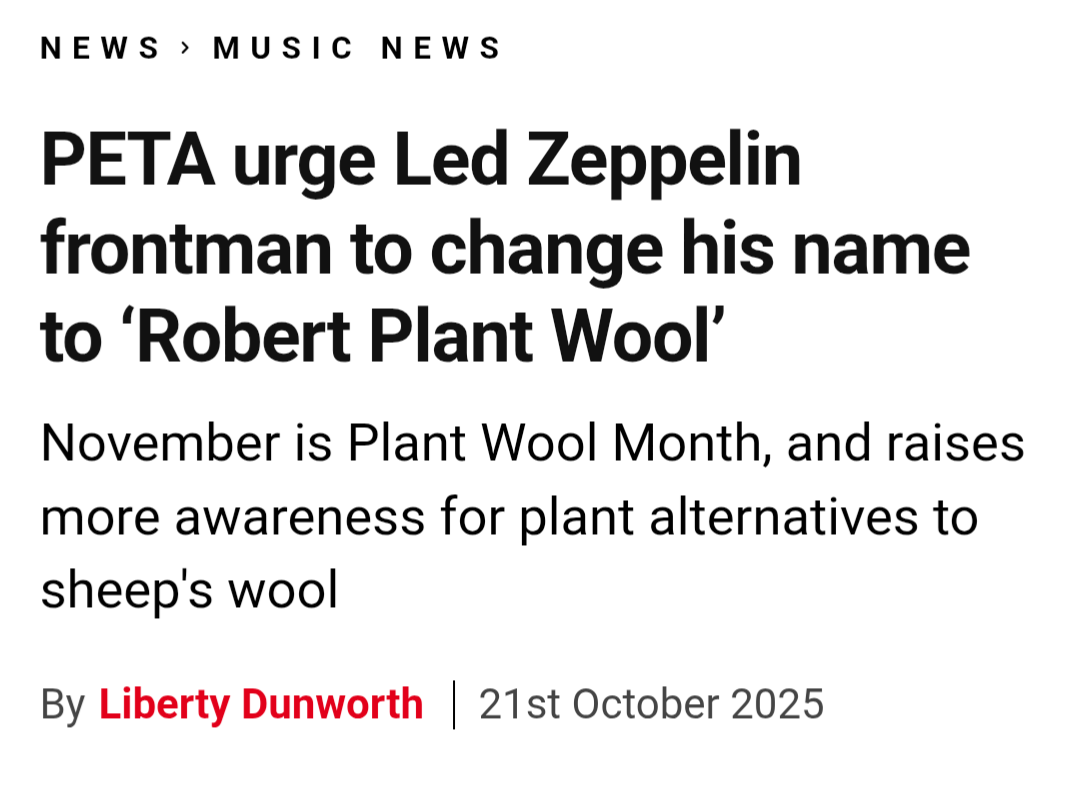Click 'frontman' in the headline
Screen dimensions: 1080x792
point(185,249)
